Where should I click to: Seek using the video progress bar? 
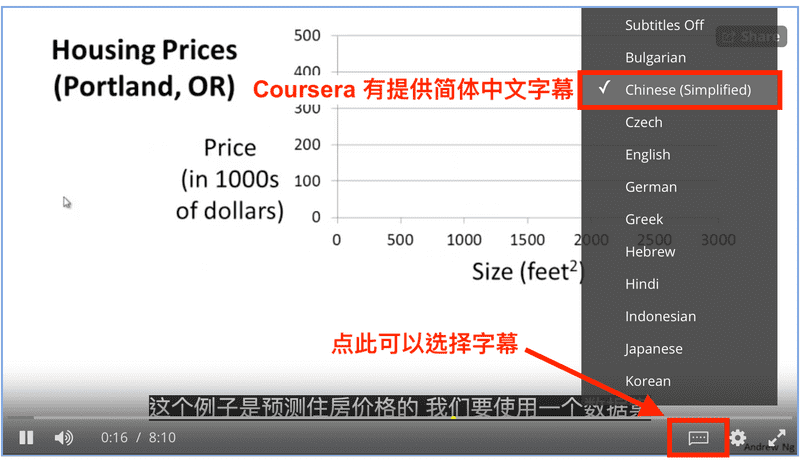pyautogui.click(x=398, y=418)
